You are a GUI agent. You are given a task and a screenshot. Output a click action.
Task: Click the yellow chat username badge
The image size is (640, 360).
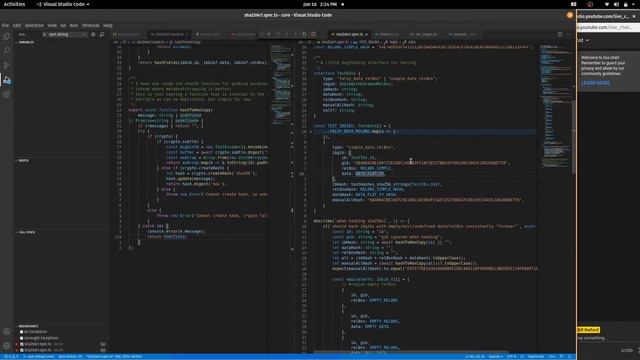[588, 330]
